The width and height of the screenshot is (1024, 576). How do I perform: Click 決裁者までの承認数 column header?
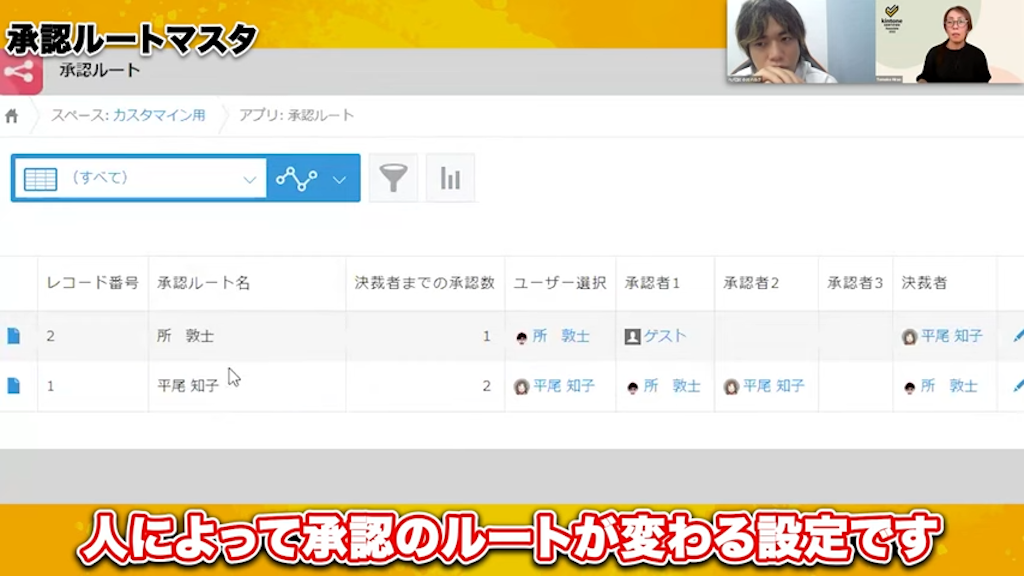coord(424,283)
